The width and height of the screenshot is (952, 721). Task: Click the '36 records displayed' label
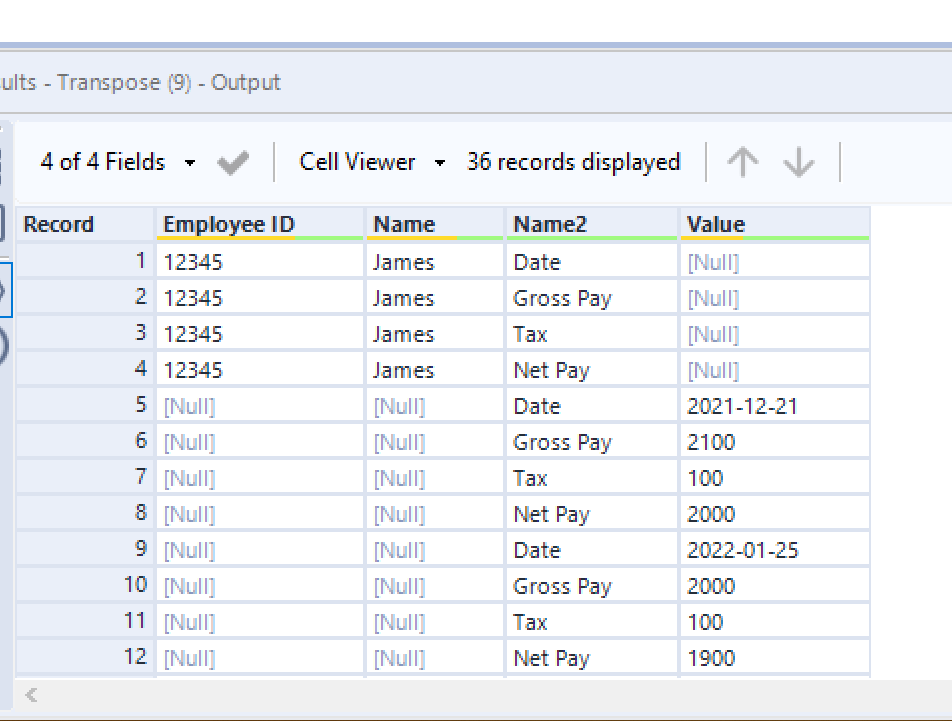pyautogui.click(x=574, y=162)
